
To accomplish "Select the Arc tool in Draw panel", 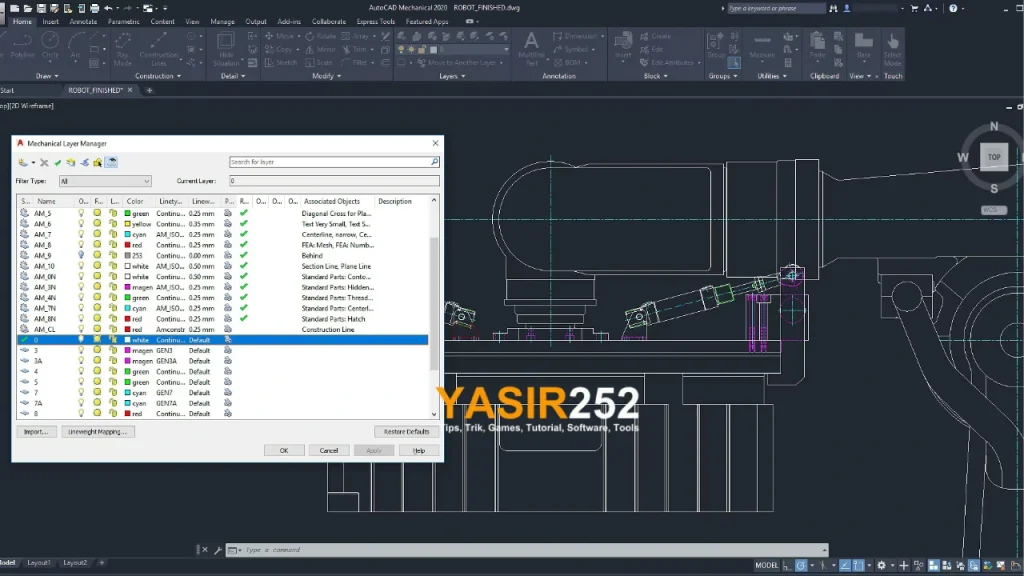I will [x=75, y=46].
